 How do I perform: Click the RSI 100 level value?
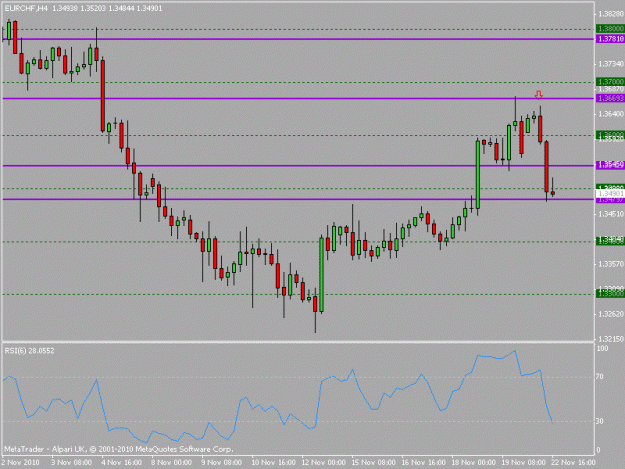pos(603,349)
